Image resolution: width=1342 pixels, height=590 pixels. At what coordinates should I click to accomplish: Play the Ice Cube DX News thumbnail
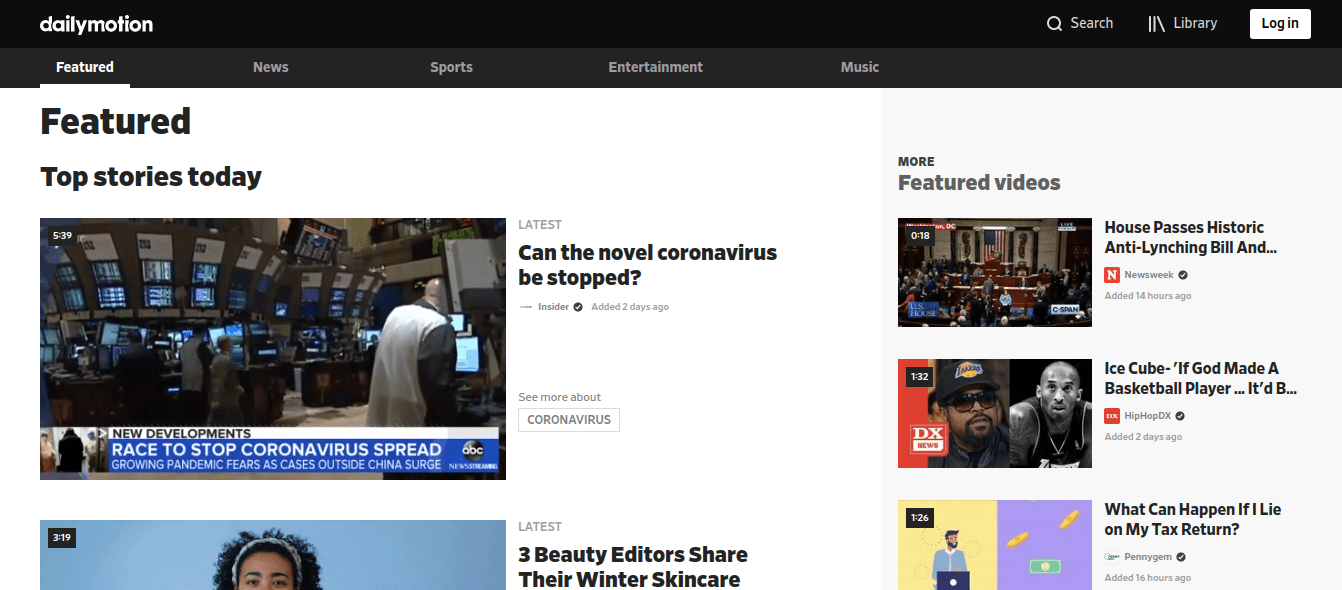(995, 413)
